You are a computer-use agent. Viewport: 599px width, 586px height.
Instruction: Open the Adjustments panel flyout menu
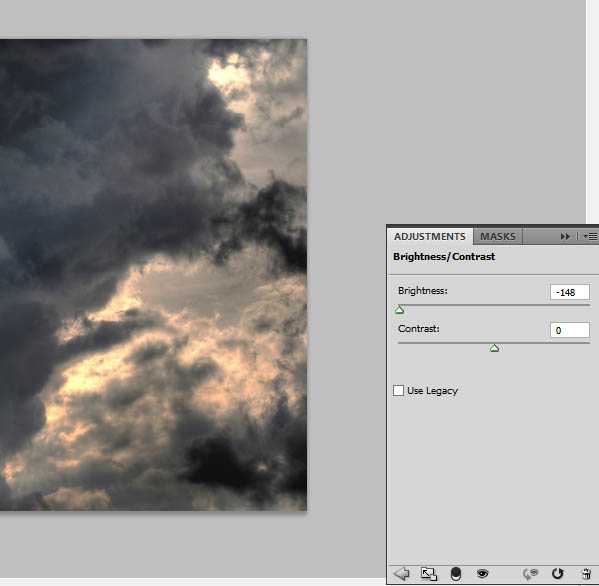coord(590,236)
